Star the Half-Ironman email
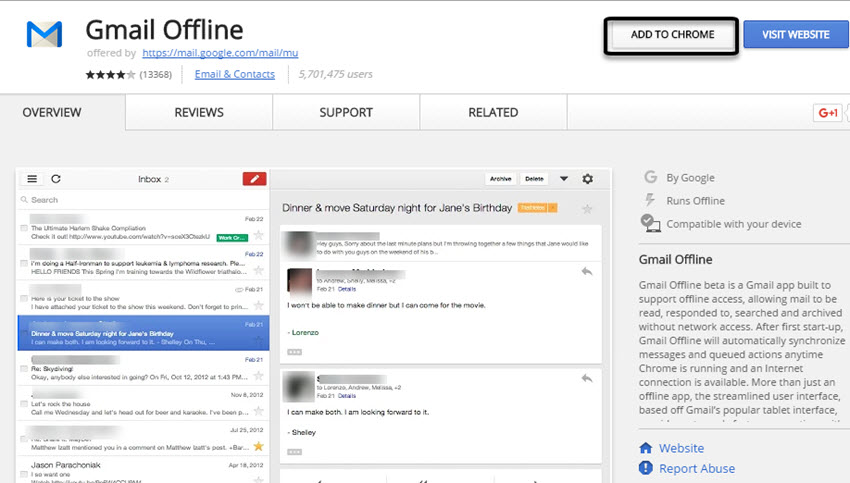 259,270
